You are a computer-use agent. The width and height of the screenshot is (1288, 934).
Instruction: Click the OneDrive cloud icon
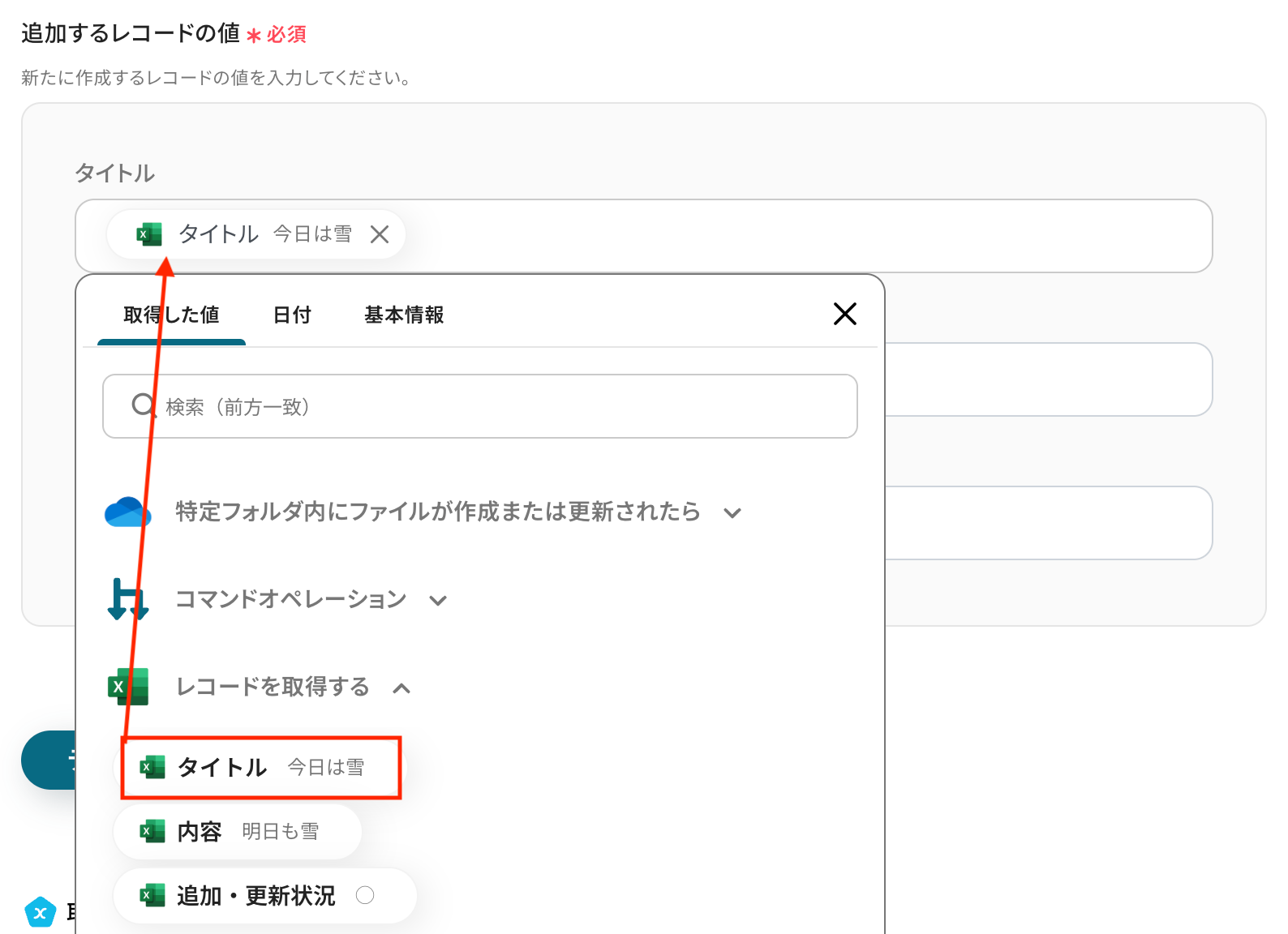(x=128, y=512)
